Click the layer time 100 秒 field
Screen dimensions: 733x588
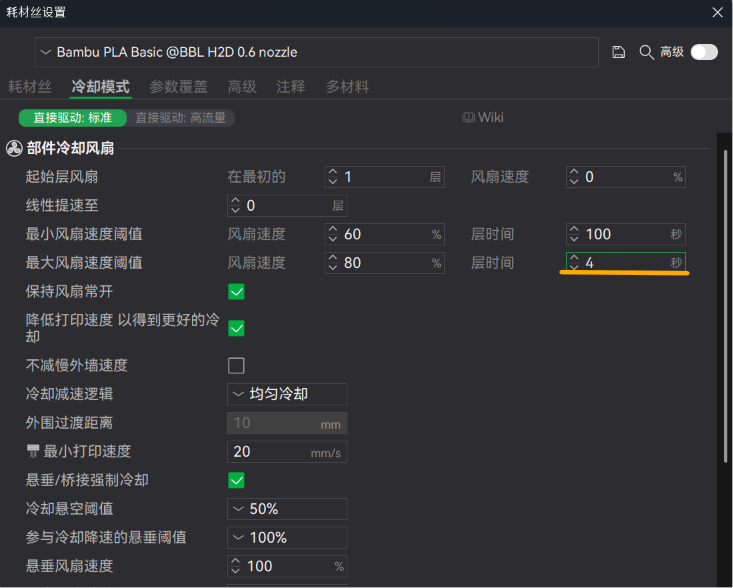pyautogui.click(x=626, y=234)
